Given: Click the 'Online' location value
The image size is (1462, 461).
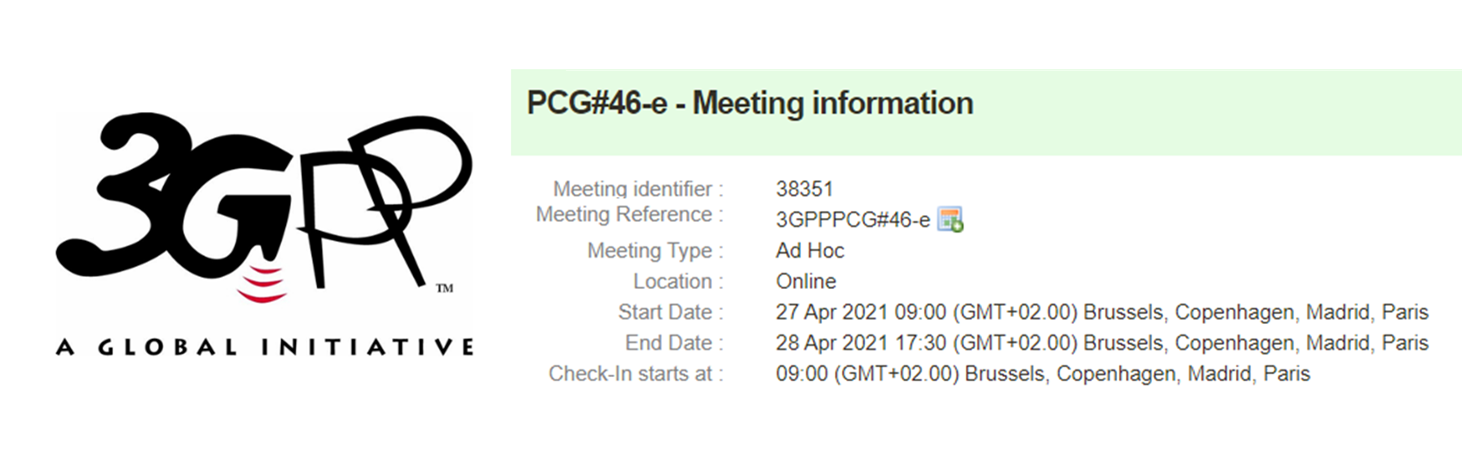Looking at the screenshot, I should pos(806,282).
